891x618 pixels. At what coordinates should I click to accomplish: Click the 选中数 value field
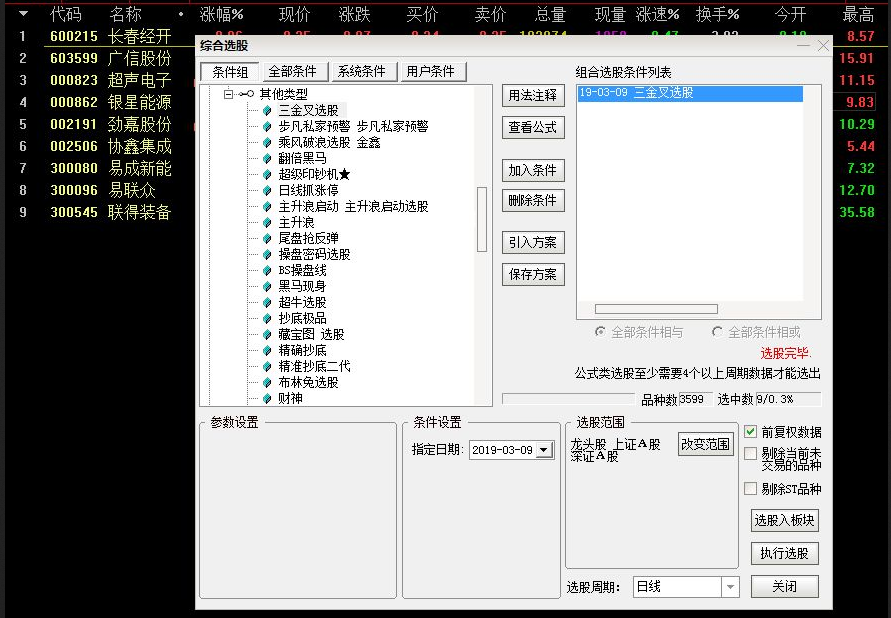click(788, 399)
